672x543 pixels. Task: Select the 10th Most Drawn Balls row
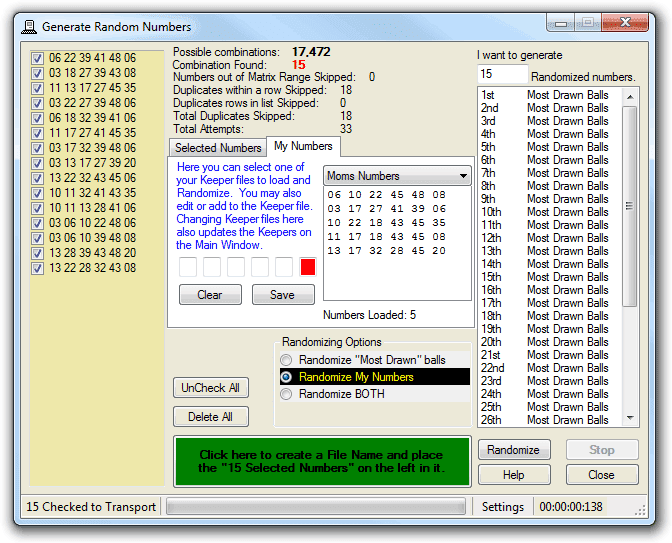[550, 212]
